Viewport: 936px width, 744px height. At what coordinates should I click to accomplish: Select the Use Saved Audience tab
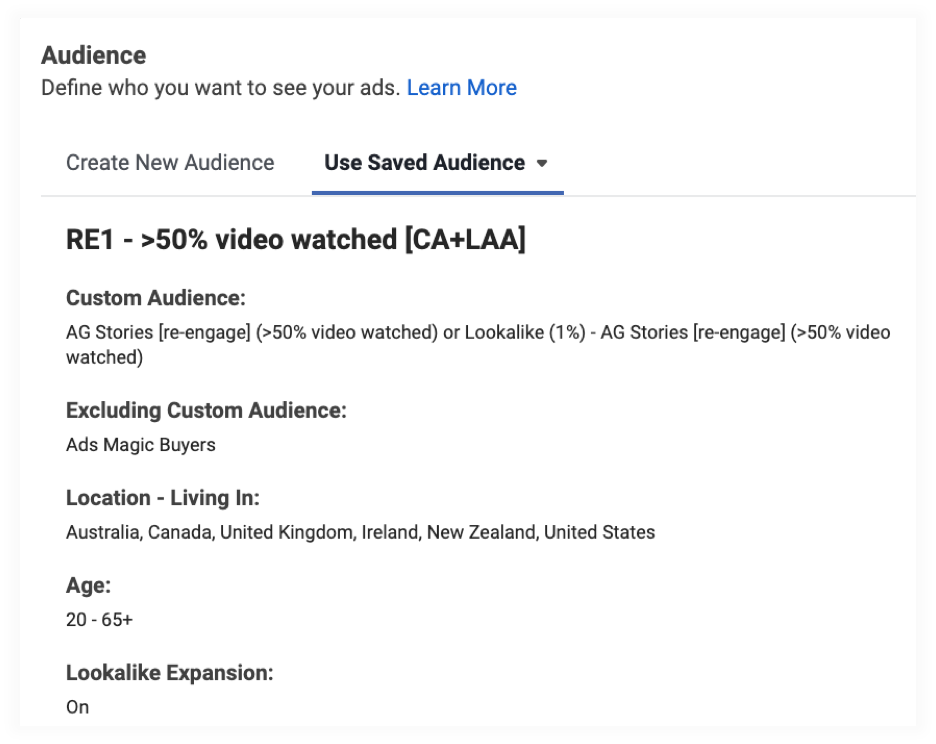pyautogui.click(x=424, y=163)
